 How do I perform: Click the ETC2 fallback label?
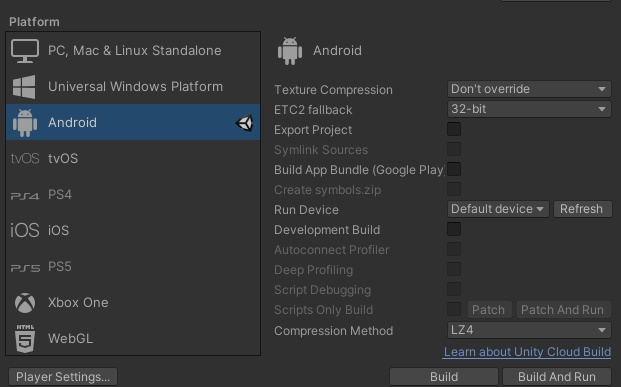coord(313,110)
